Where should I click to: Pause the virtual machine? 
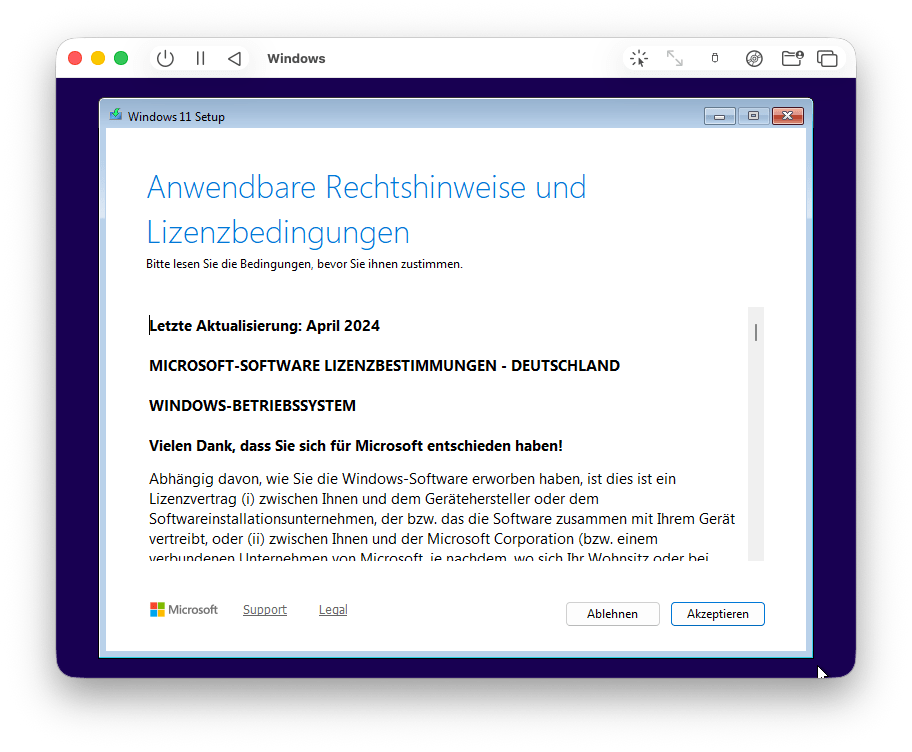200,59
